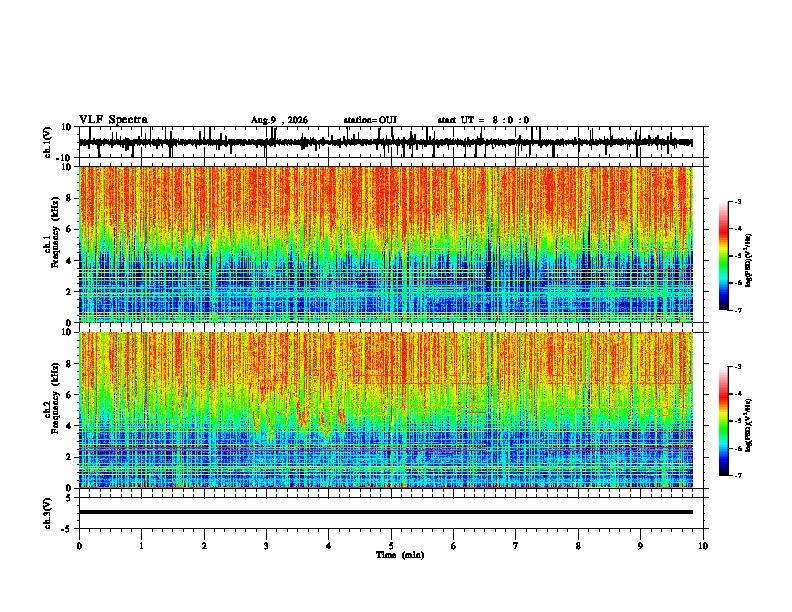
Task: Click time axis tick label "2"
Action: [x=204, y=546]
